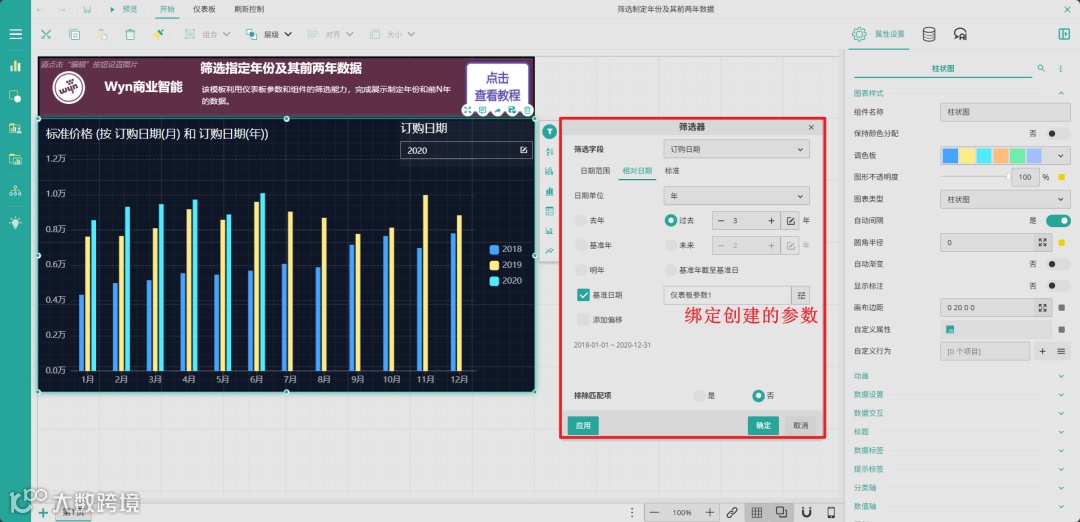
Task: Add a 自定义行为 item with plus button
Action: [x=1042, y=351]
